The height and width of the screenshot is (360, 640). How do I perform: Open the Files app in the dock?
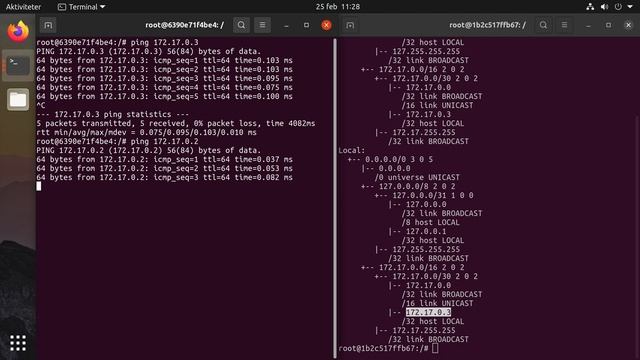click(18, 100)
